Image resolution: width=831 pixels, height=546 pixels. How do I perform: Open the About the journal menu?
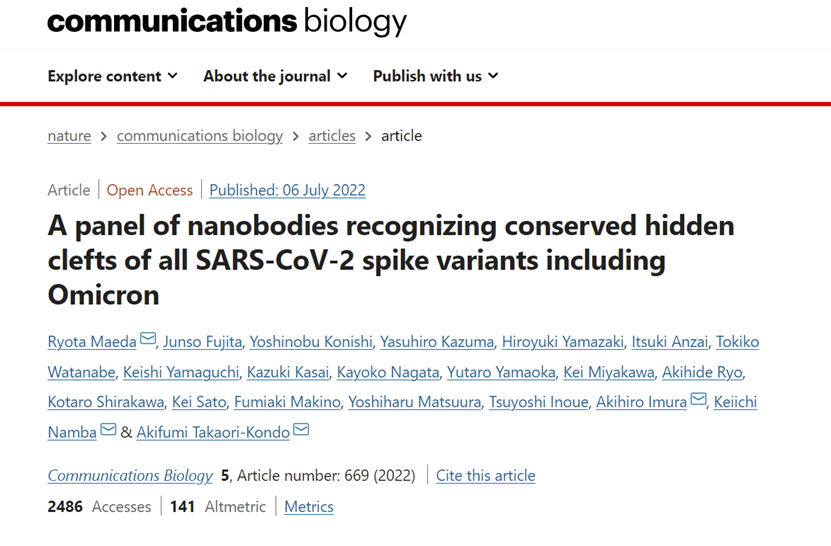(x=275, y=76)
